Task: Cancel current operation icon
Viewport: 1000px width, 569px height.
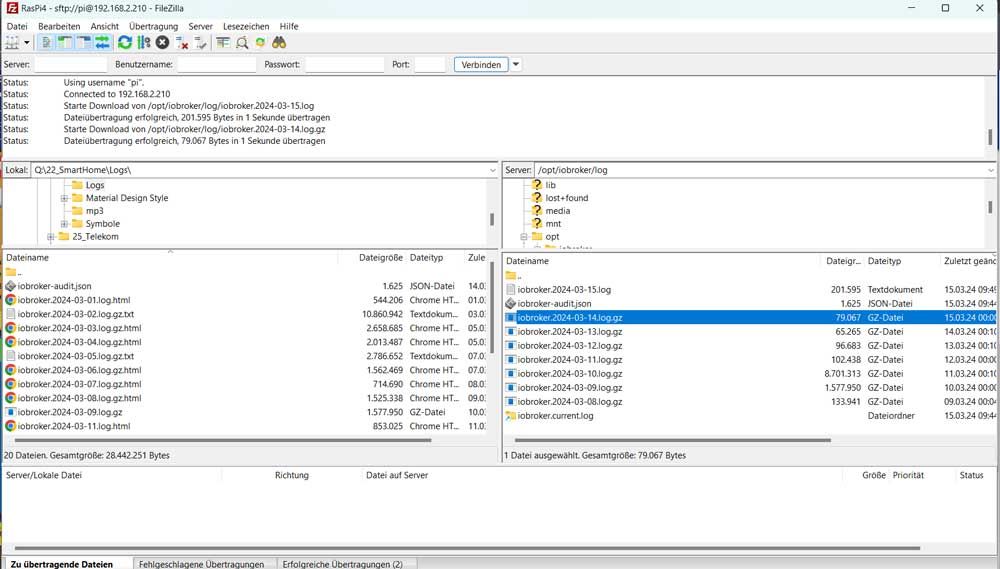Action: pyautogui.click(x=163, y=43)
